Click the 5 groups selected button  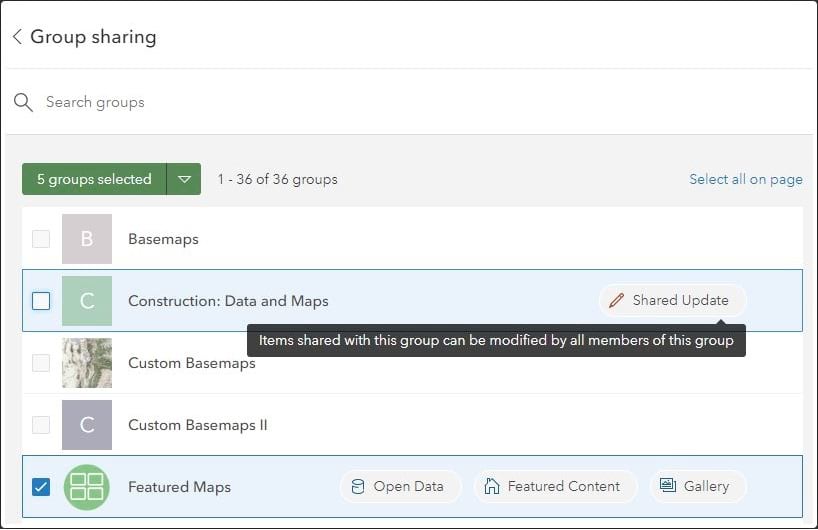(94, 180)
